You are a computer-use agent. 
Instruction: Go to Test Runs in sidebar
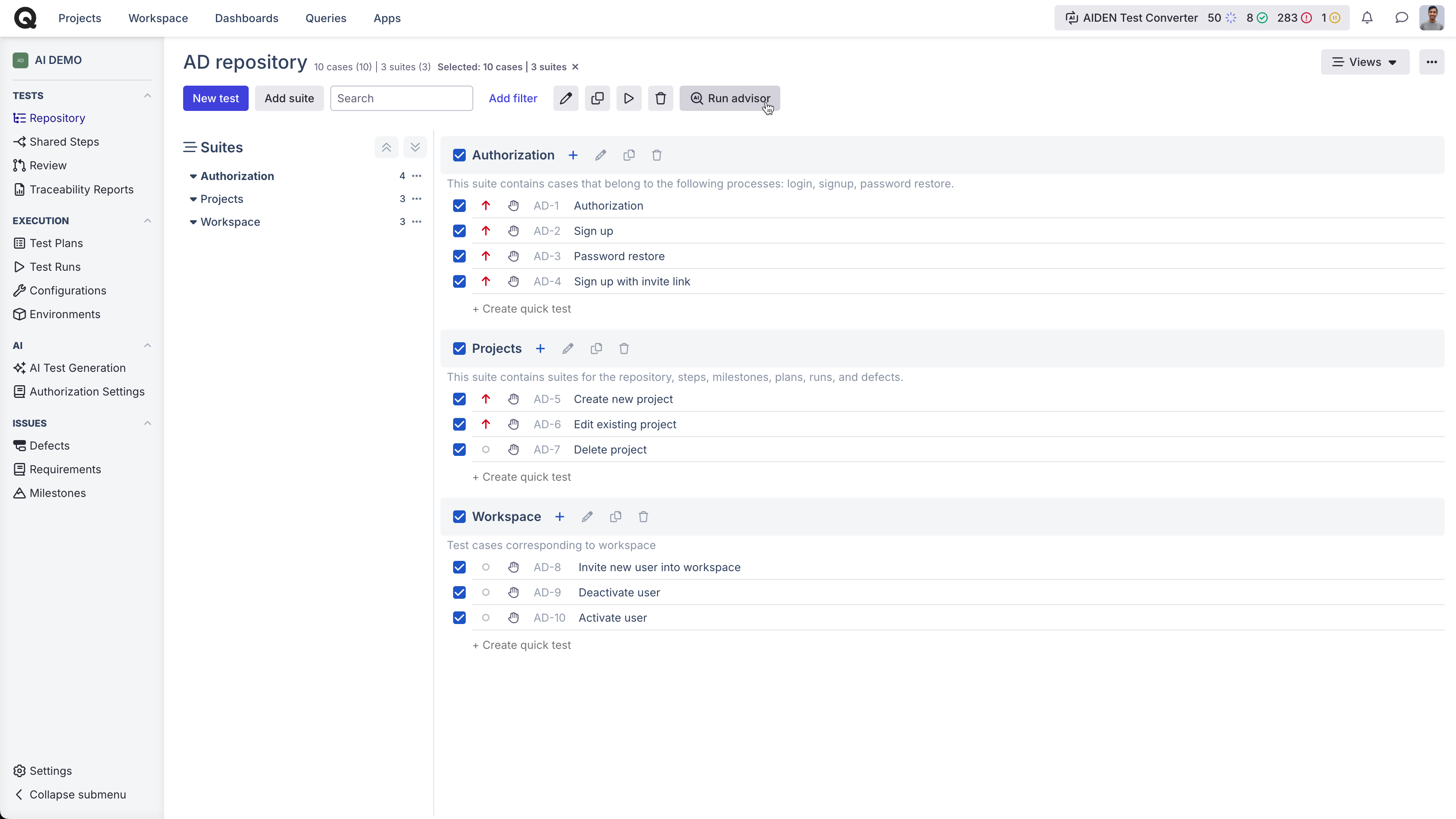[x=55, y=267]
